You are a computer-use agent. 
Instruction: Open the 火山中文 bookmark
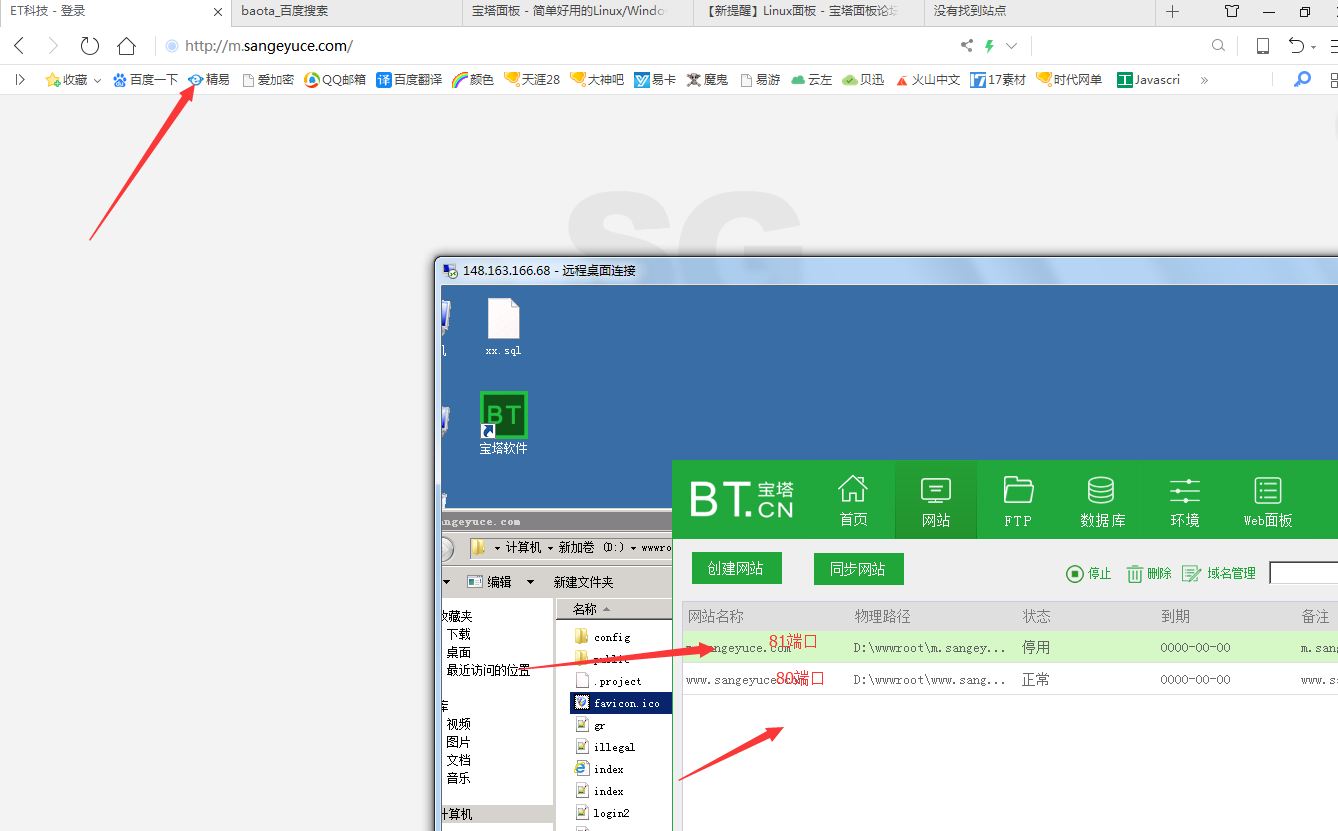click(928, 80)
